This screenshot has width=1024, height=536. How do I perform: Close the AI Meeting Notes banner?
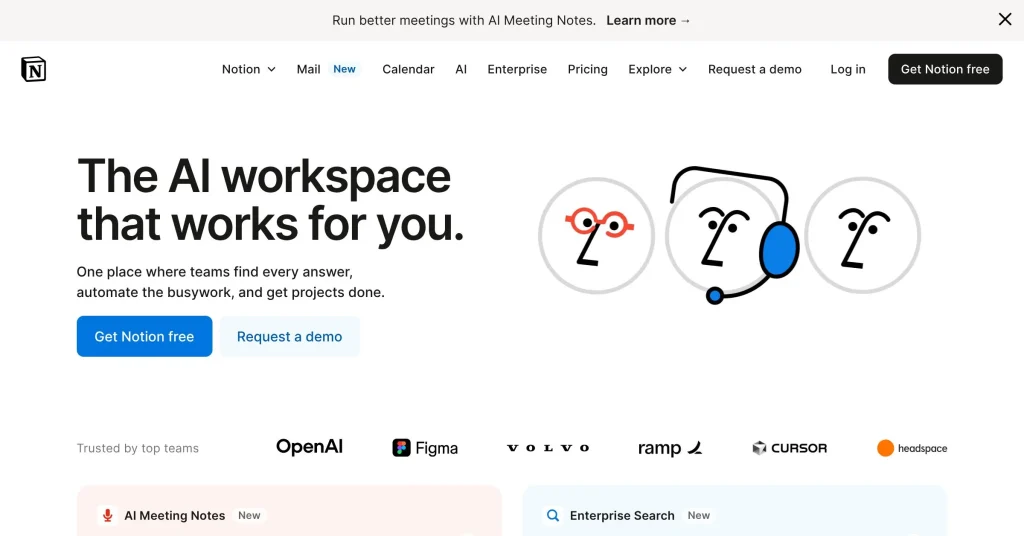coord(1004,20)
